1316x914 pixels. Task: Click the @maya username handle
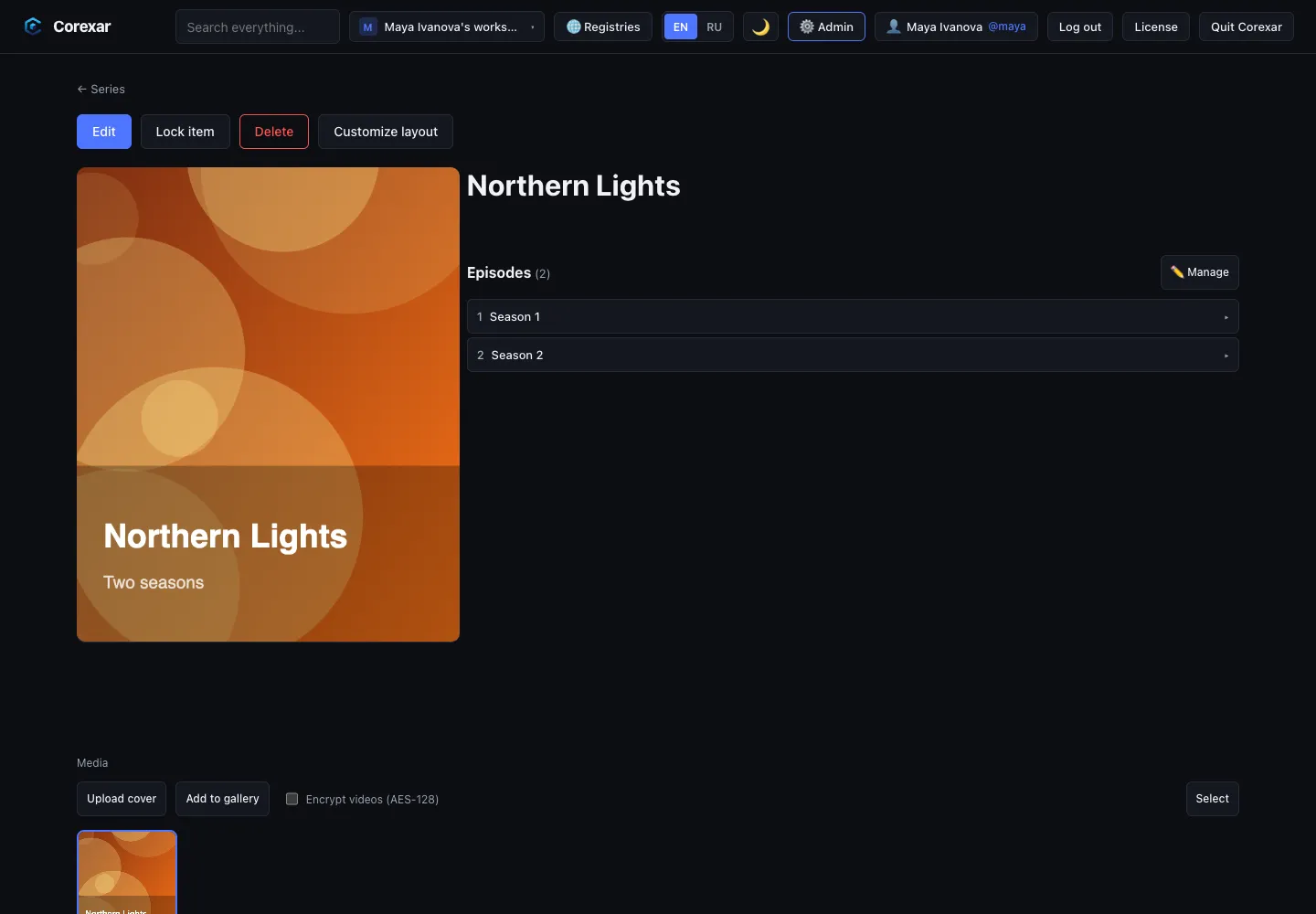tap(1007, 27)
